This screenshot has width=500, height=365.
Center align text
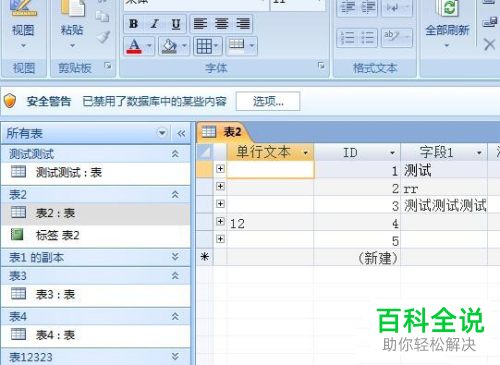(222, 24)
